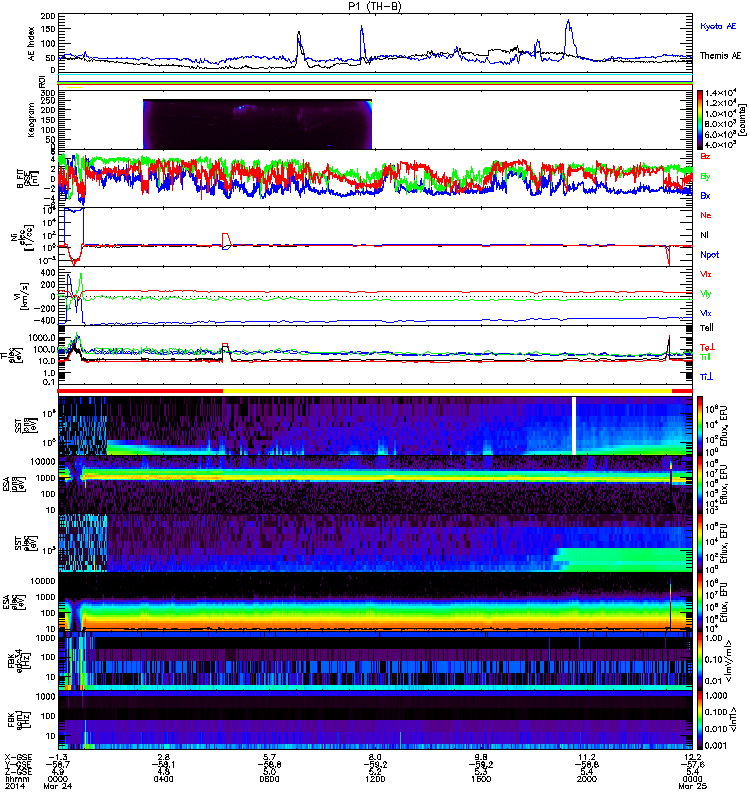Viewport: 750px width, 800px height.
Task: Click the green Viy velocity legend label
Action: tap(705, 294)
